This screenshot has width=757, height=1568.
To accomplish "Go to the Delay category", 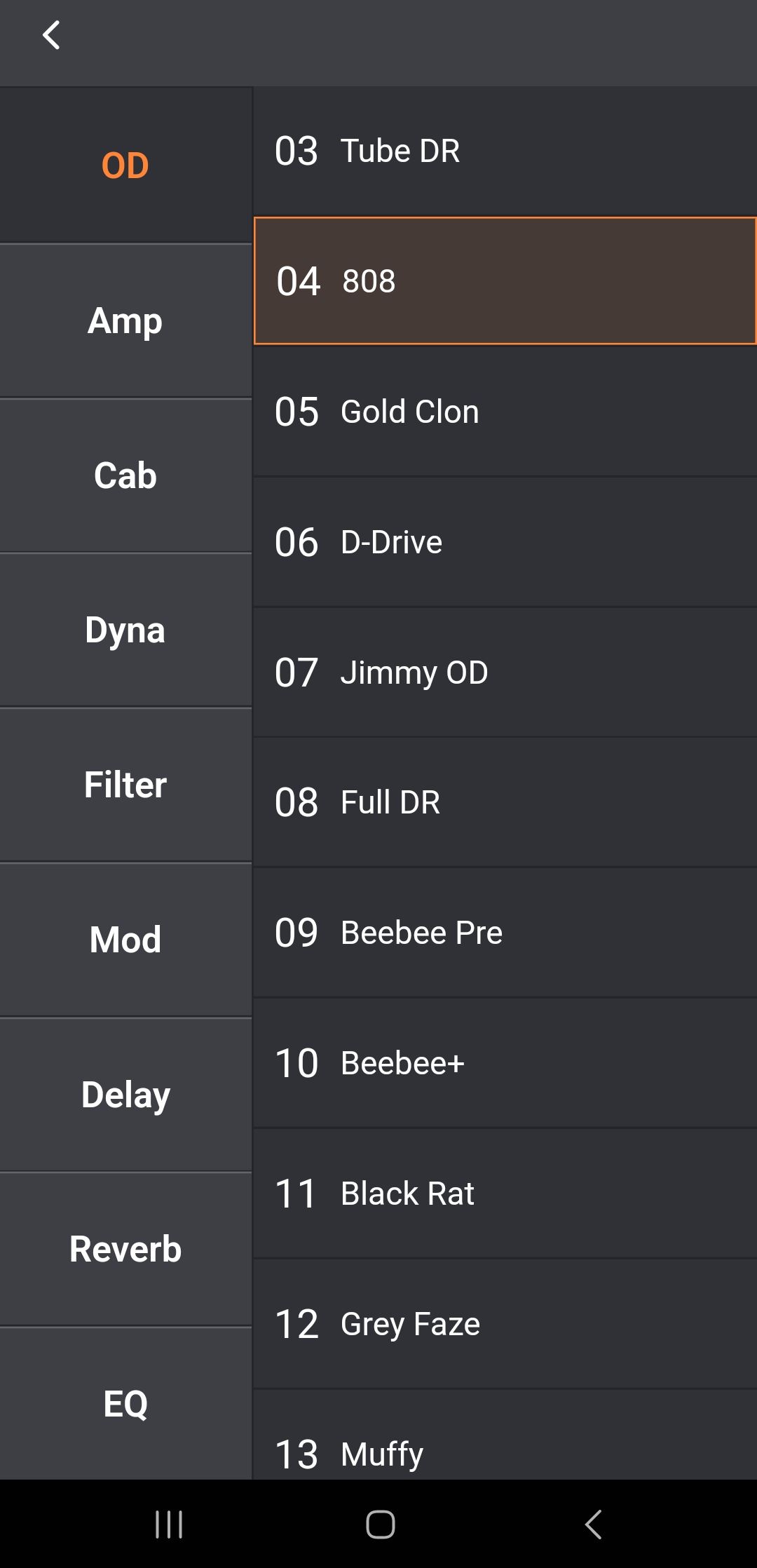I will pos(125,1095).
